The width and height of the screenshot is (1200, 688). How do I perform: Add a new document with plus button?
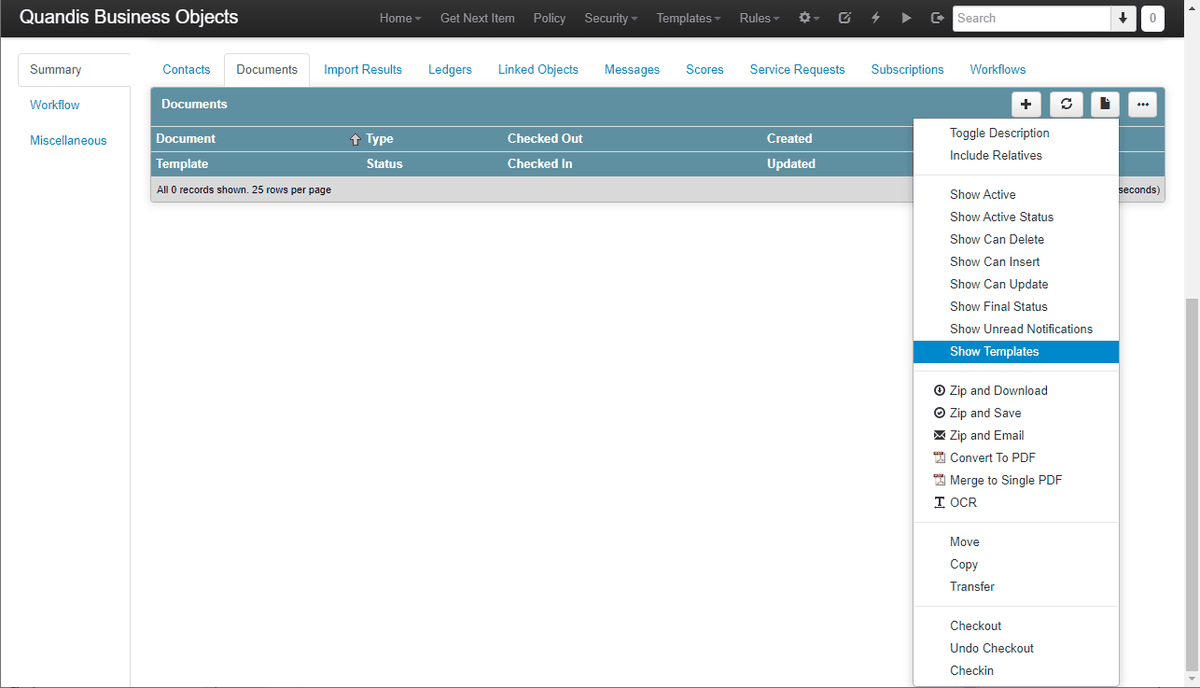pos(1026,104)
